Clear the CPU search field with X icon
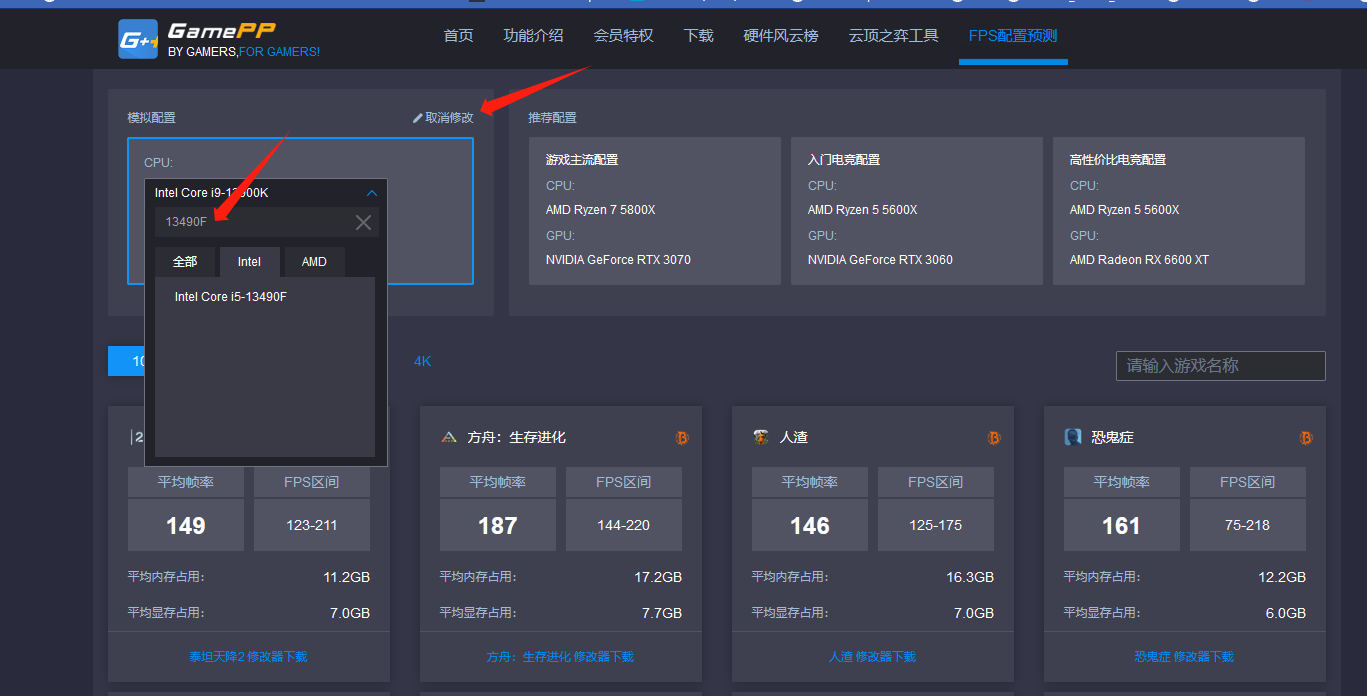 point(363,222)
